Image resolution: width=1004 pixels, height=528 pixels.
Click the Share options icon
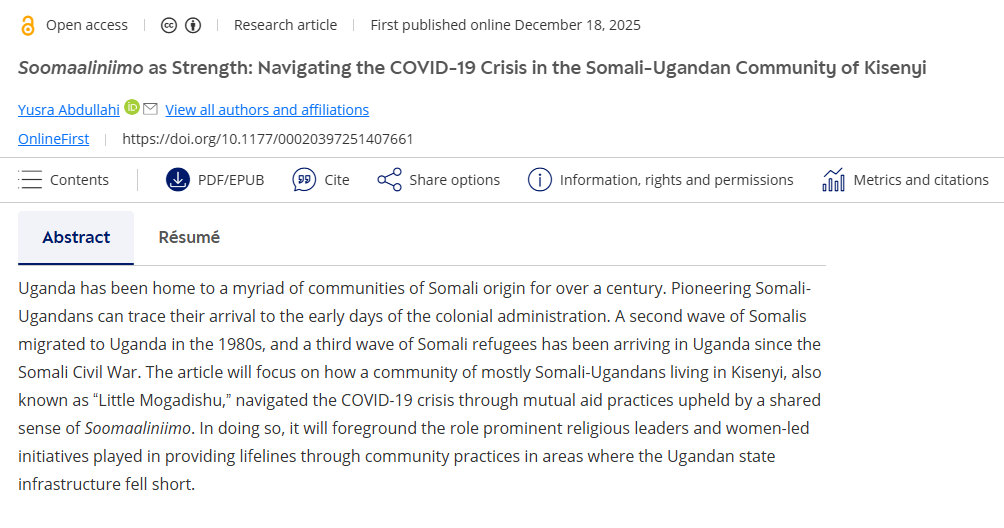click(x=389, y=180)
